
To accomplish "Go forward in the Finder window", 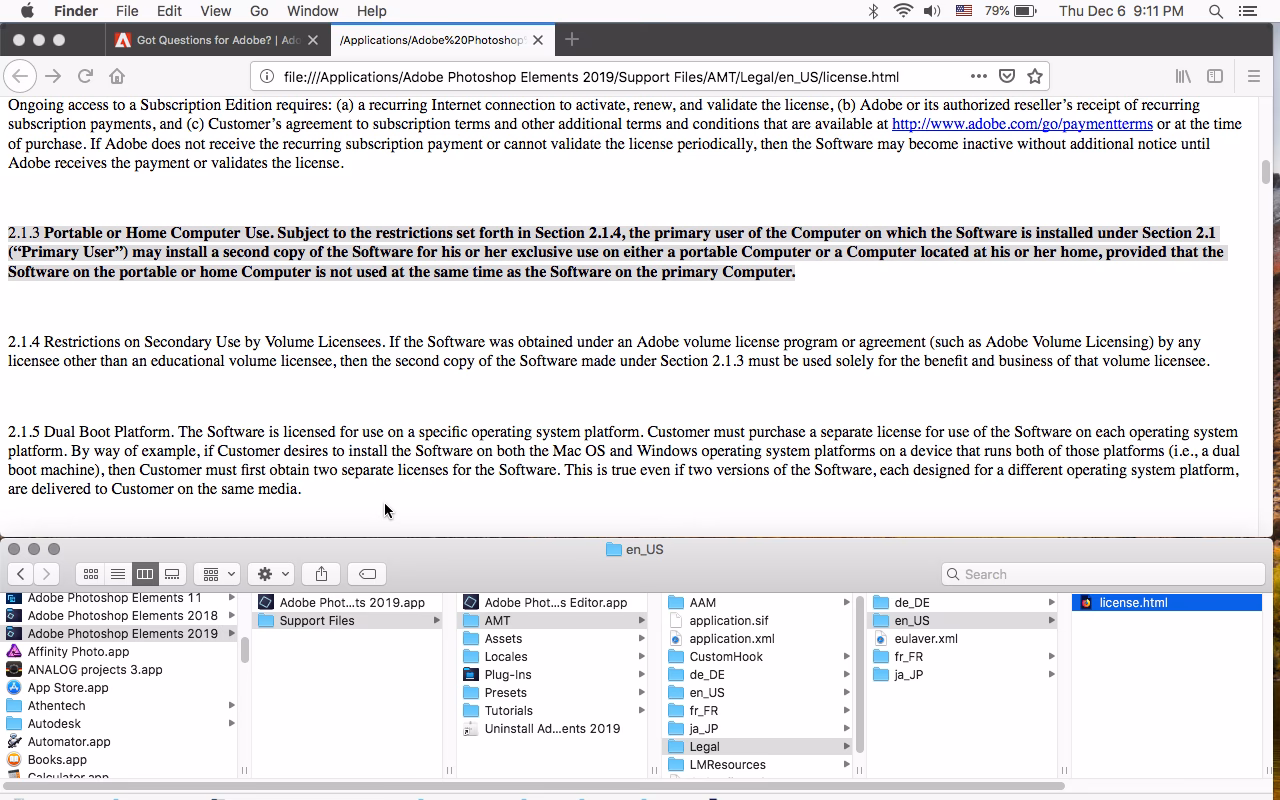I will point(46,574).
